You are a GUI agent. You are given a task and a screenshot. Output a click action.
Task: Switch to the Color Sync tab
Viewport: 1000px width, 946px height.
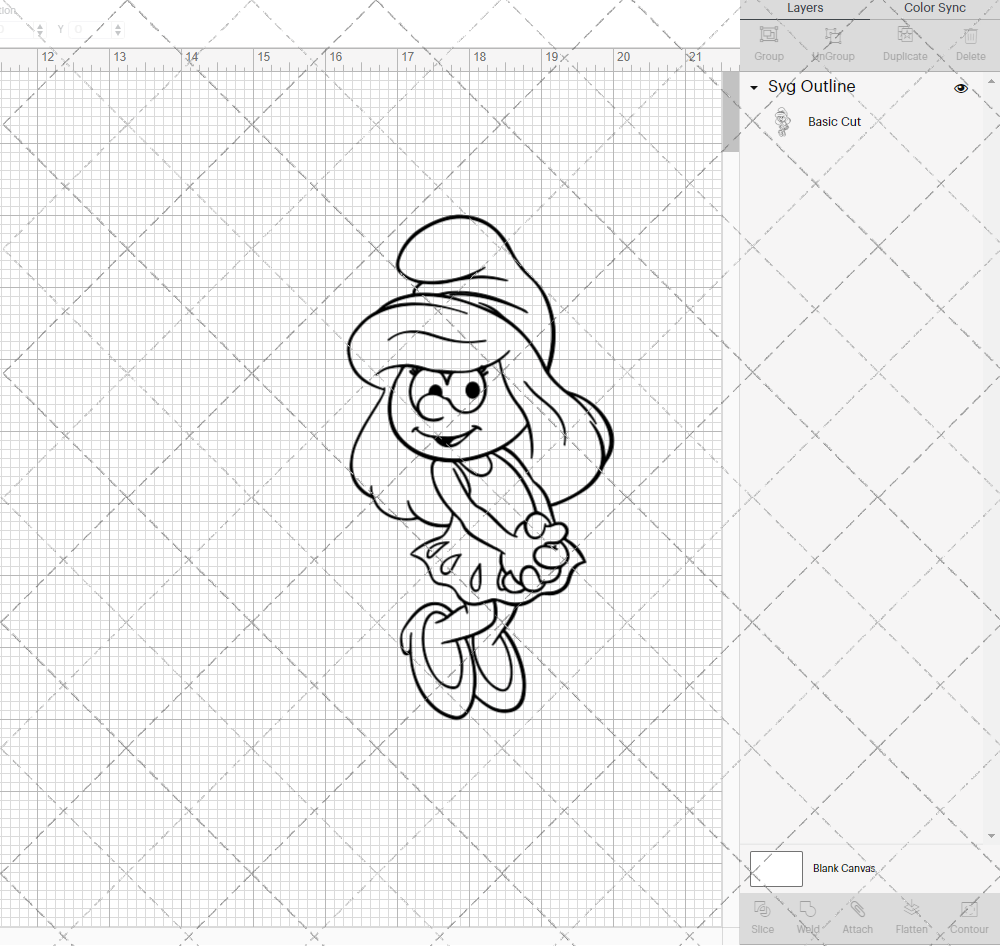tap(934, 8)
